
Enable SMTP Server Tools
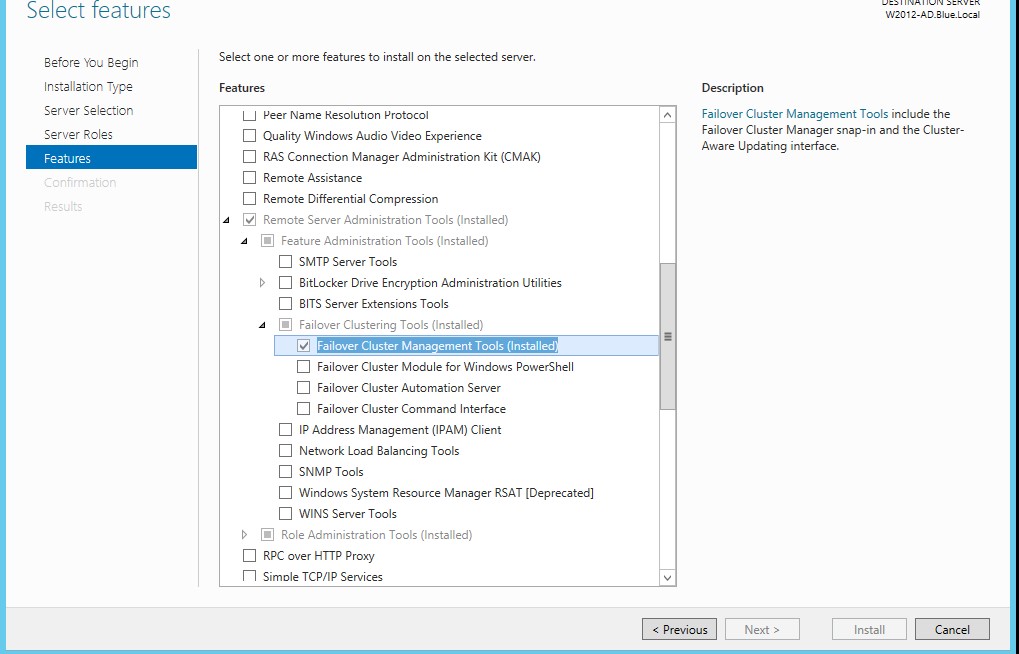(285, 261)
